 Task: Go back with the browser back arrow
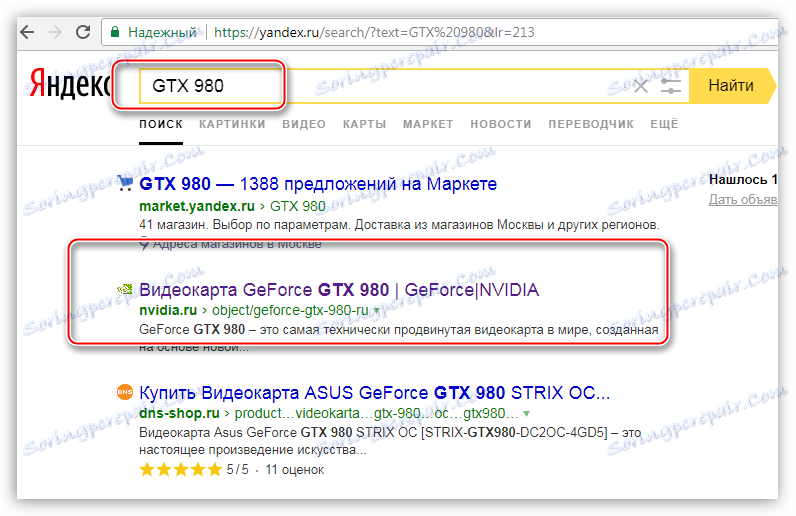[27, 33]
